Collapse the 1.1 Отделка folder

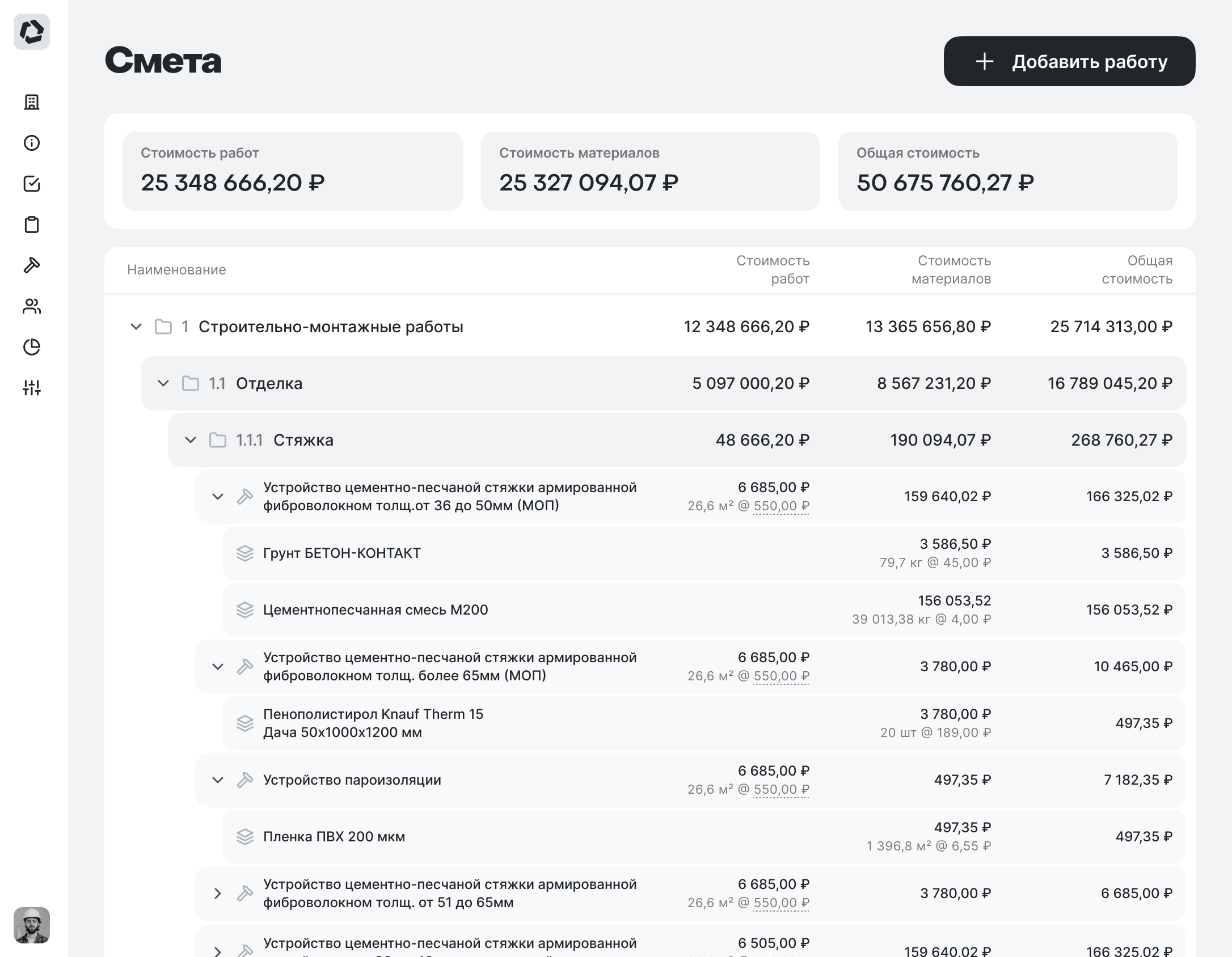(163, 383)
